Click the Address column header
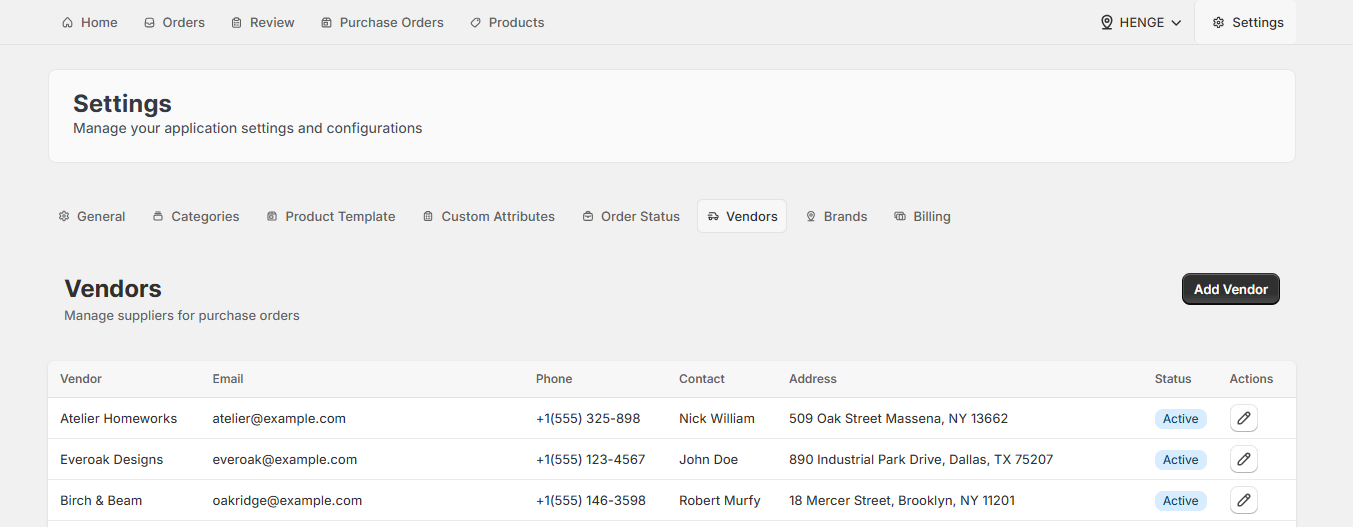 [813, 379]
